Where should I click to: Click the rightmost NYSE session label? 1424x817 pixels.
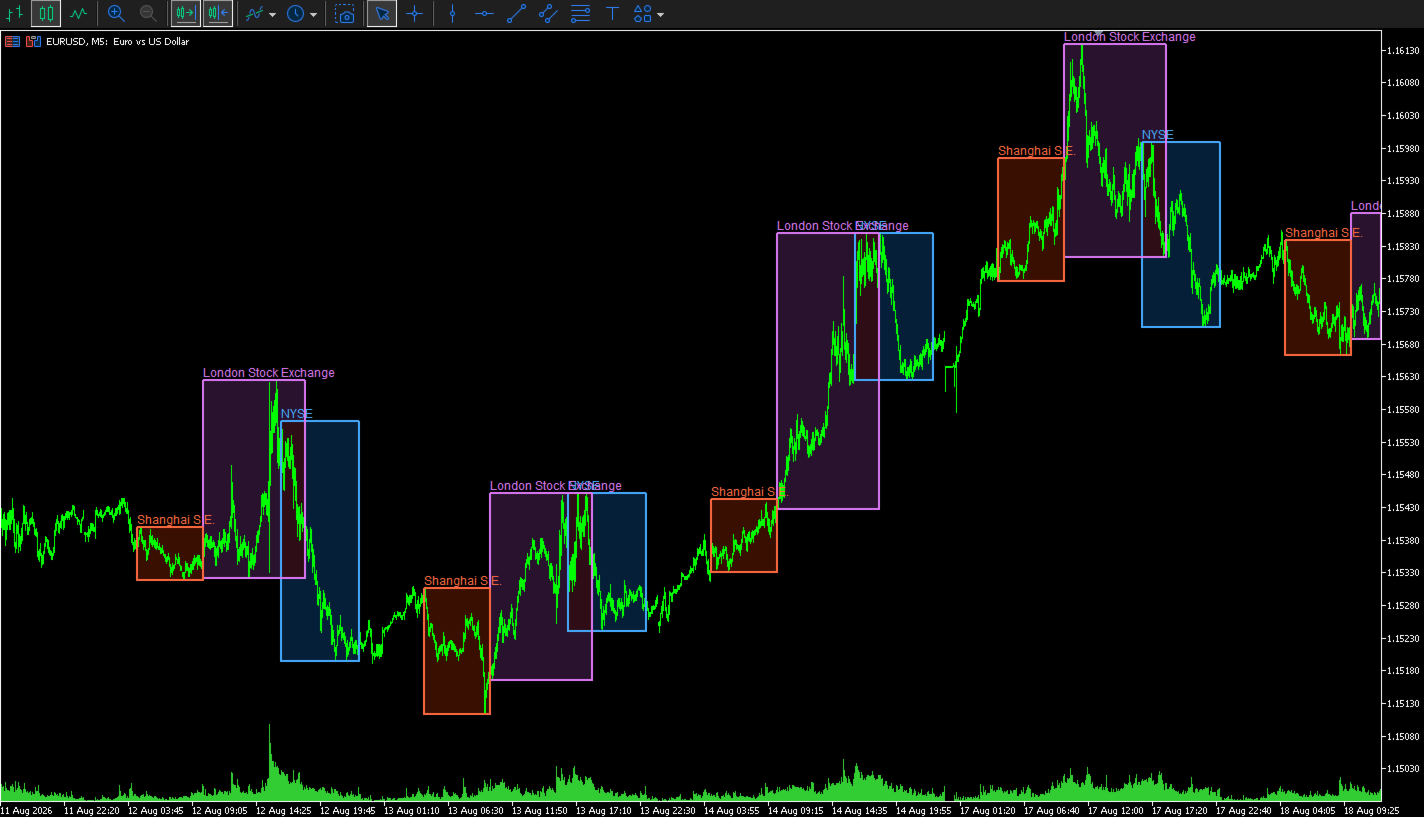[1157, 135]
